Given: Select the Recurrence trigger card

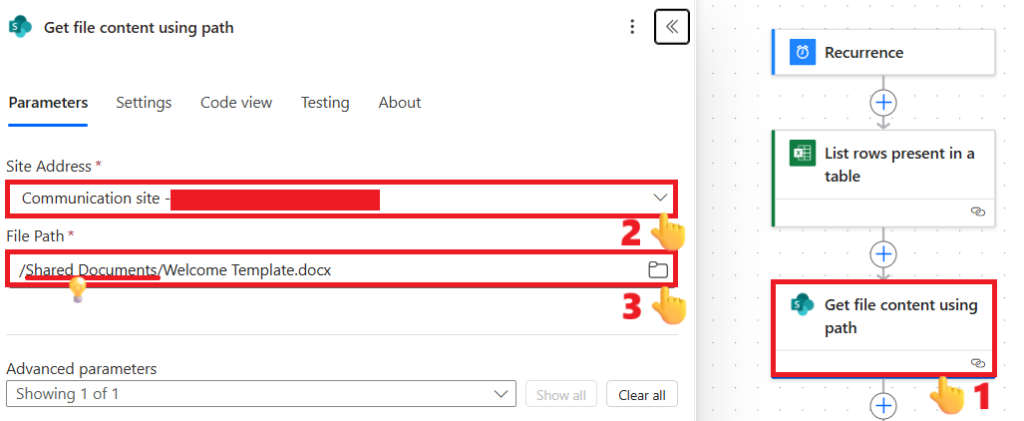Looking at the screenshot, I should (x=900, y=53).
